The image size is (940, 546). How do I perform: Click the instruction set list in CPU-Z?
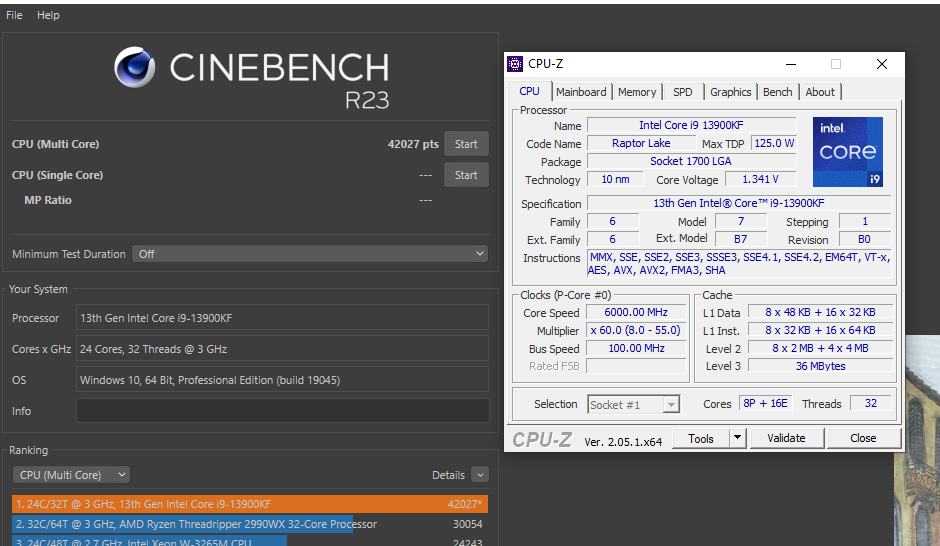click(739, 264)
